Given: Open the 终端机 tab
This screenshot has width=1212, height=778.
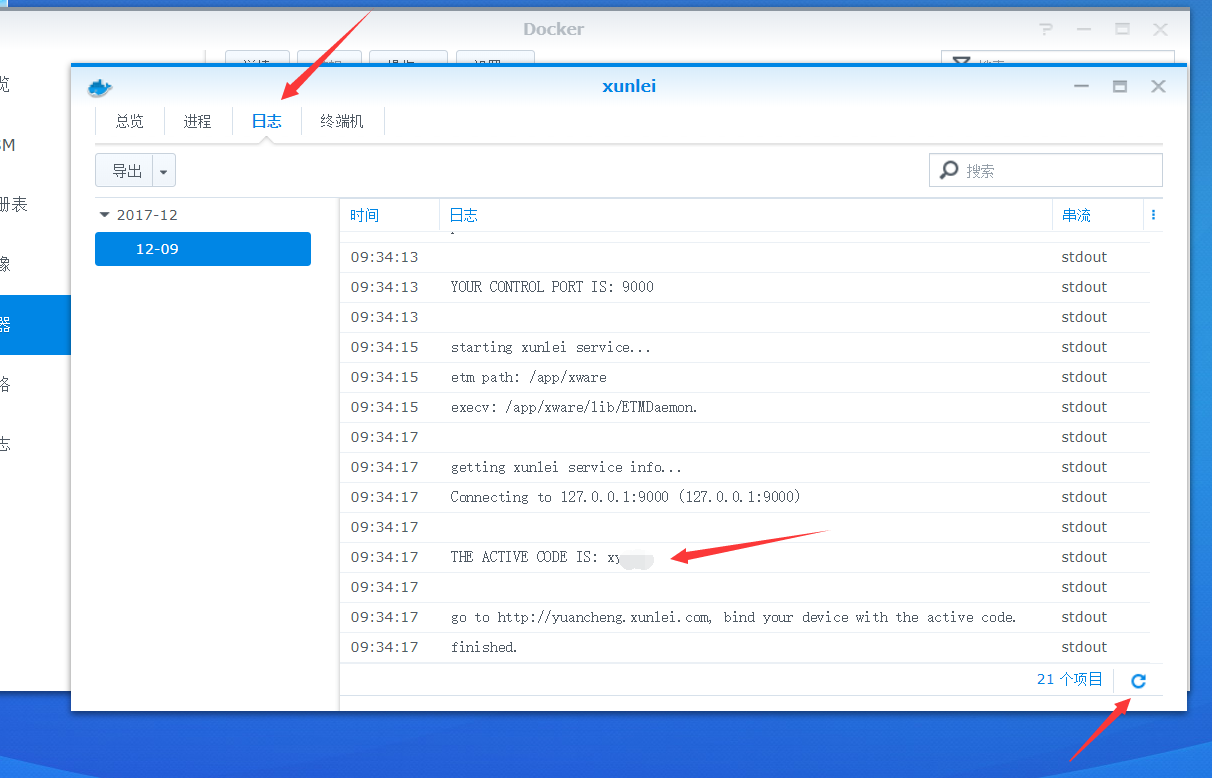Looking at the screenshot, I should 342,122.
